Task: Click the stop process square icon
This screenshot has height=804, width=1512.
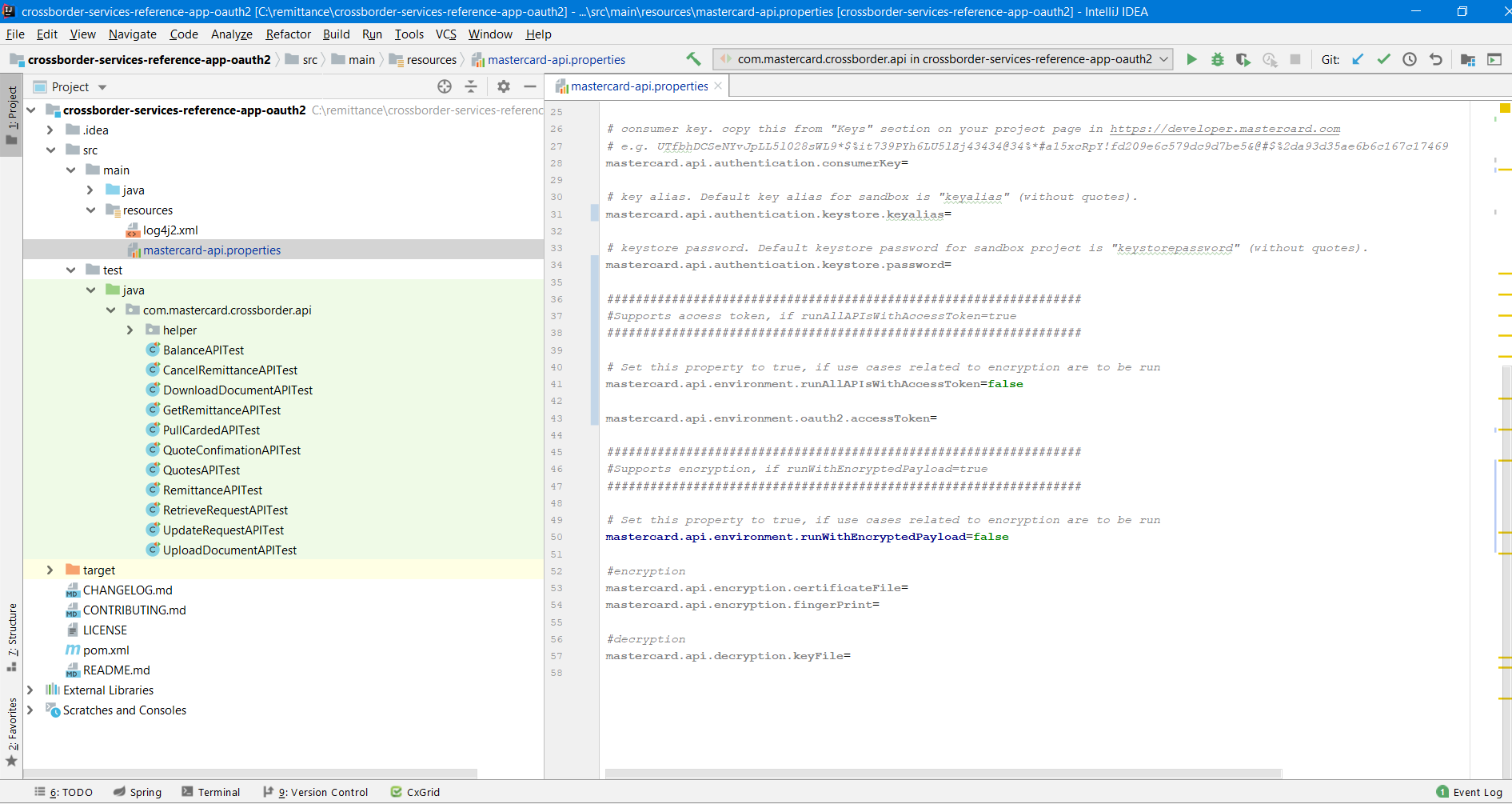Action: click(x=1295, y=59)
